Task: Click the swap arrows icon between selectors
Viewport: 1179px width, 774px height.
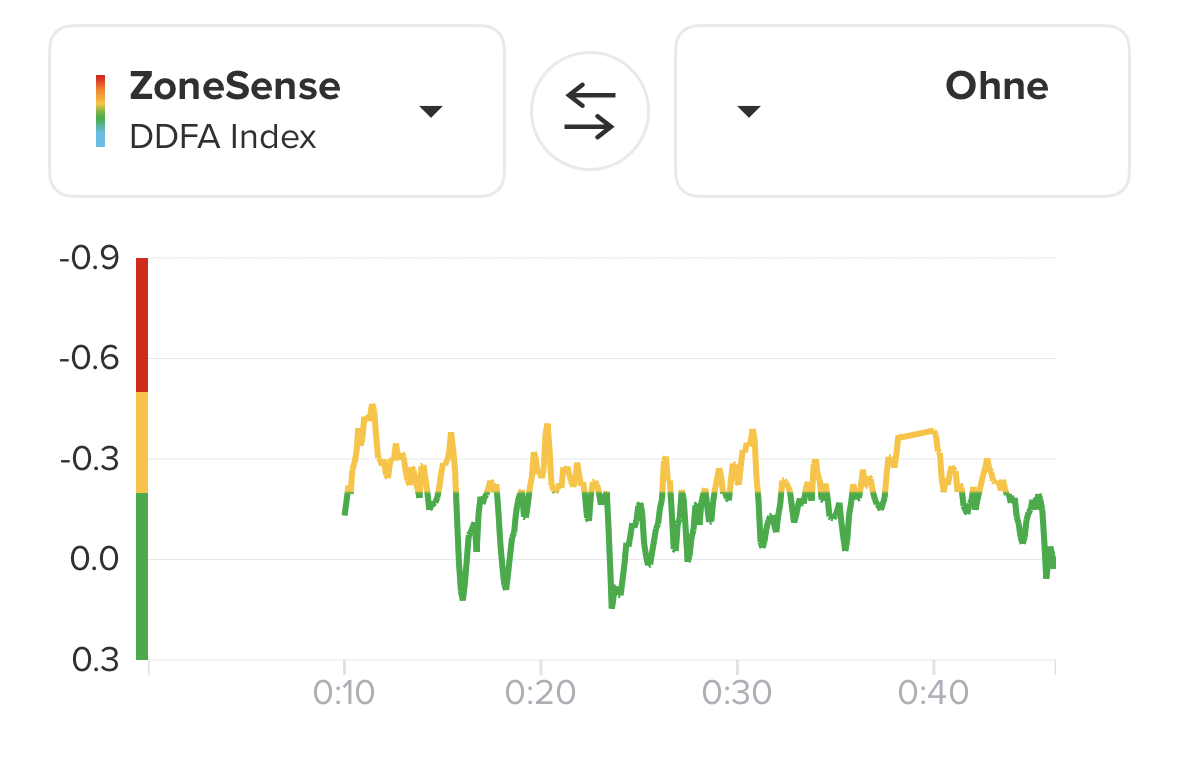Action: (590, 111)
